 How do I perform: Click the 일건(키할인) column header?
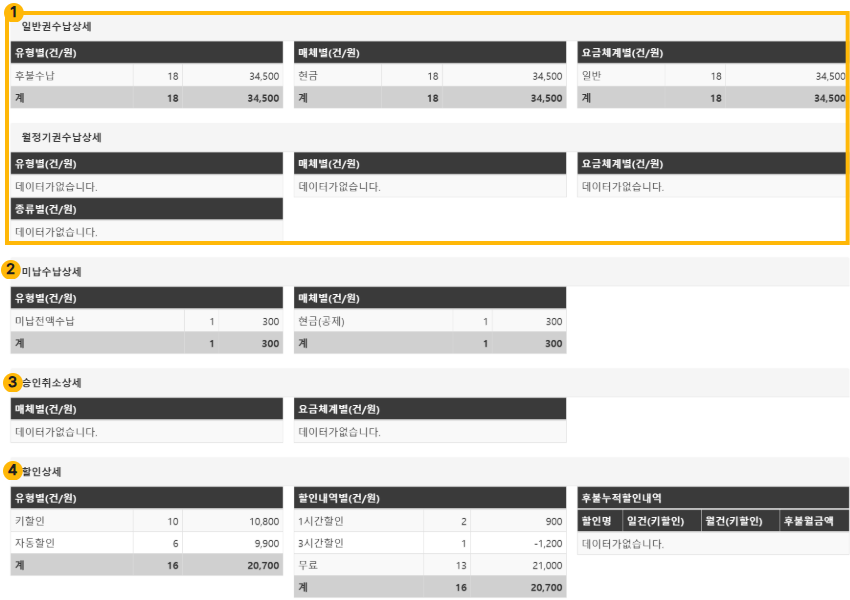coord(662,521)
